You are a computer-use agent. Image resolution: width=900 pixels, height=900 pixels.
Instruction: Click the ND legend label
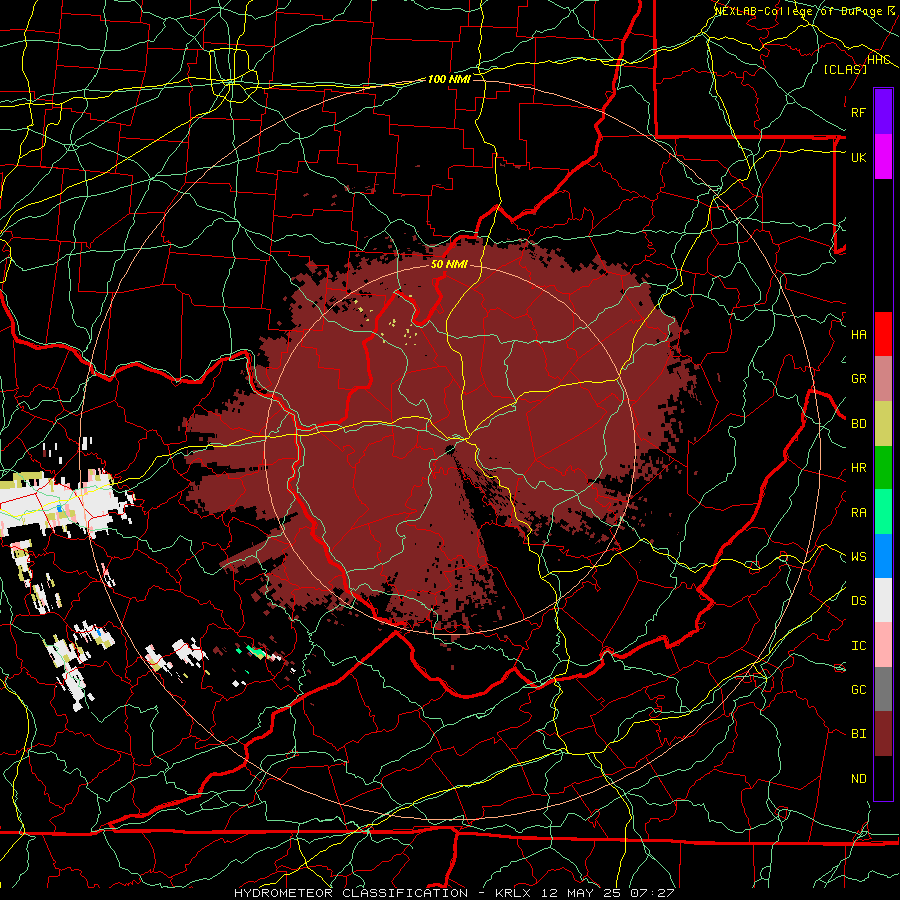point(858,779)
